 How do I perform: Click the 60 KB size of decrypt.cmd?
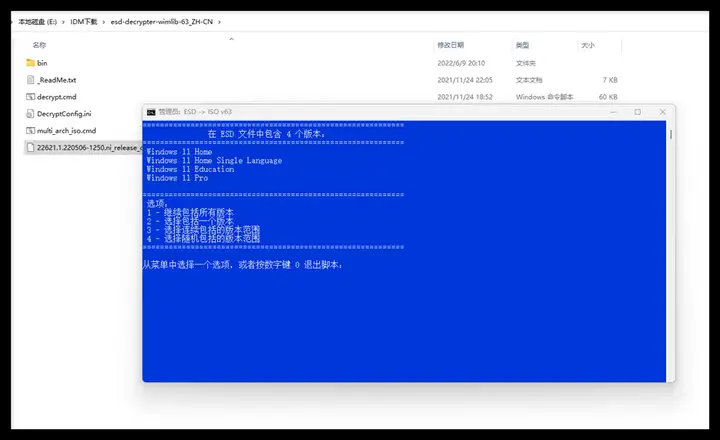(608, 97)
